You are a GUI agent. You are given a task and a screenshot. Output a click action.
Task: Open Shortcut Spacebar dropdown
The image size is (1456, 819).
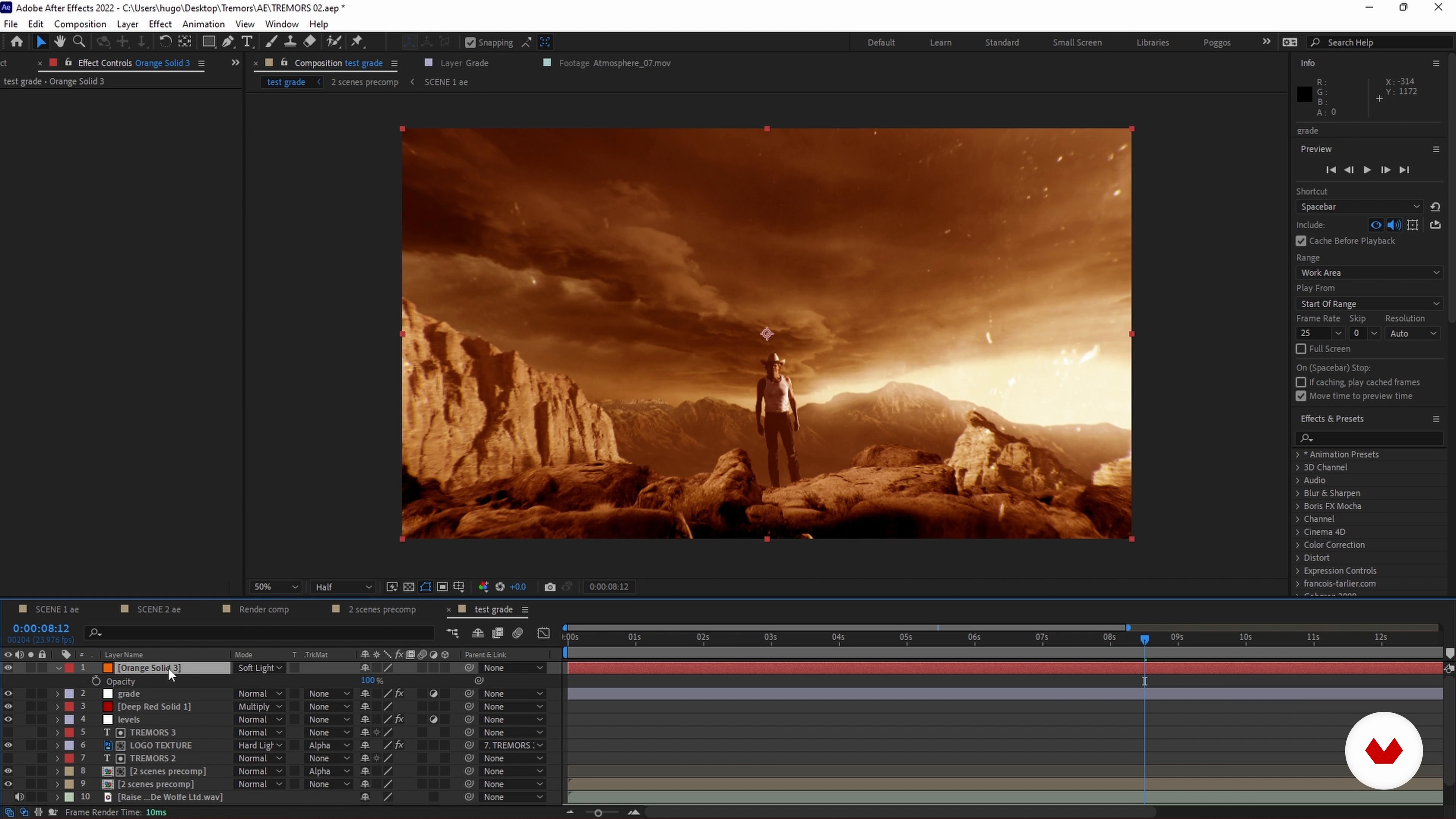[x=1359, y=206]
